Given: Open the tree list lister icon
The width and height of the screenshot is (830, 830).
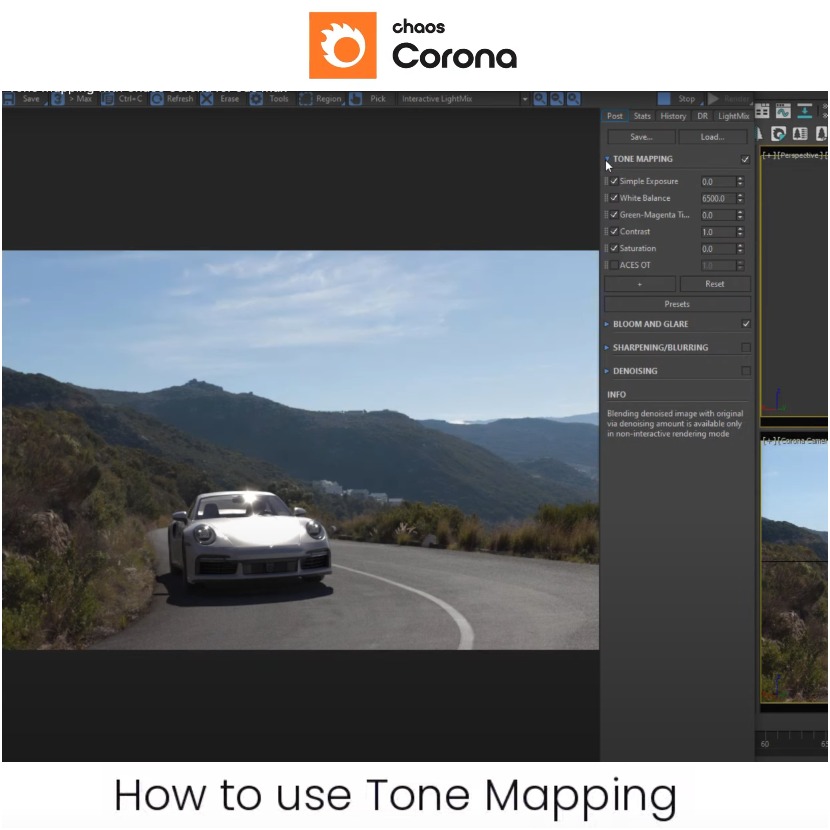Looking at the screenshot, I should (x=800, y=134).
